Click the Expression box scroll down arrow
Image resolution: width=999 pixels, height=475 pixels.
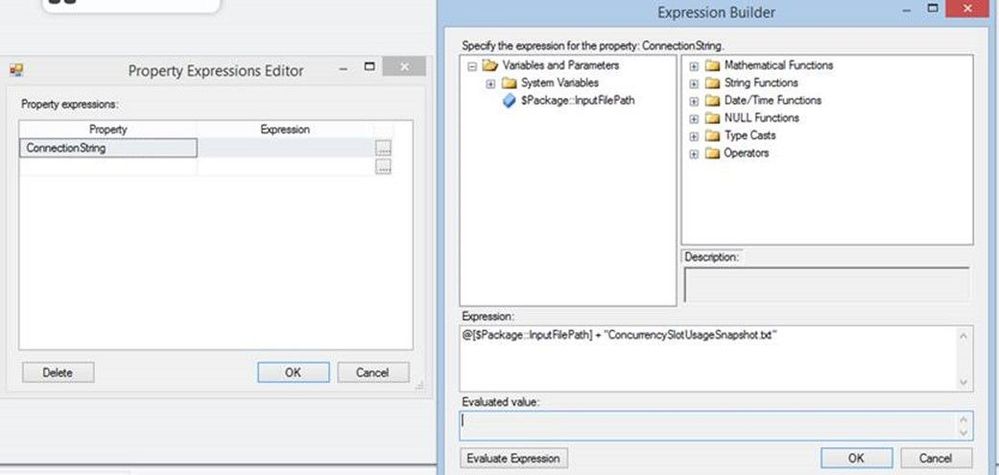coord(963,383)
